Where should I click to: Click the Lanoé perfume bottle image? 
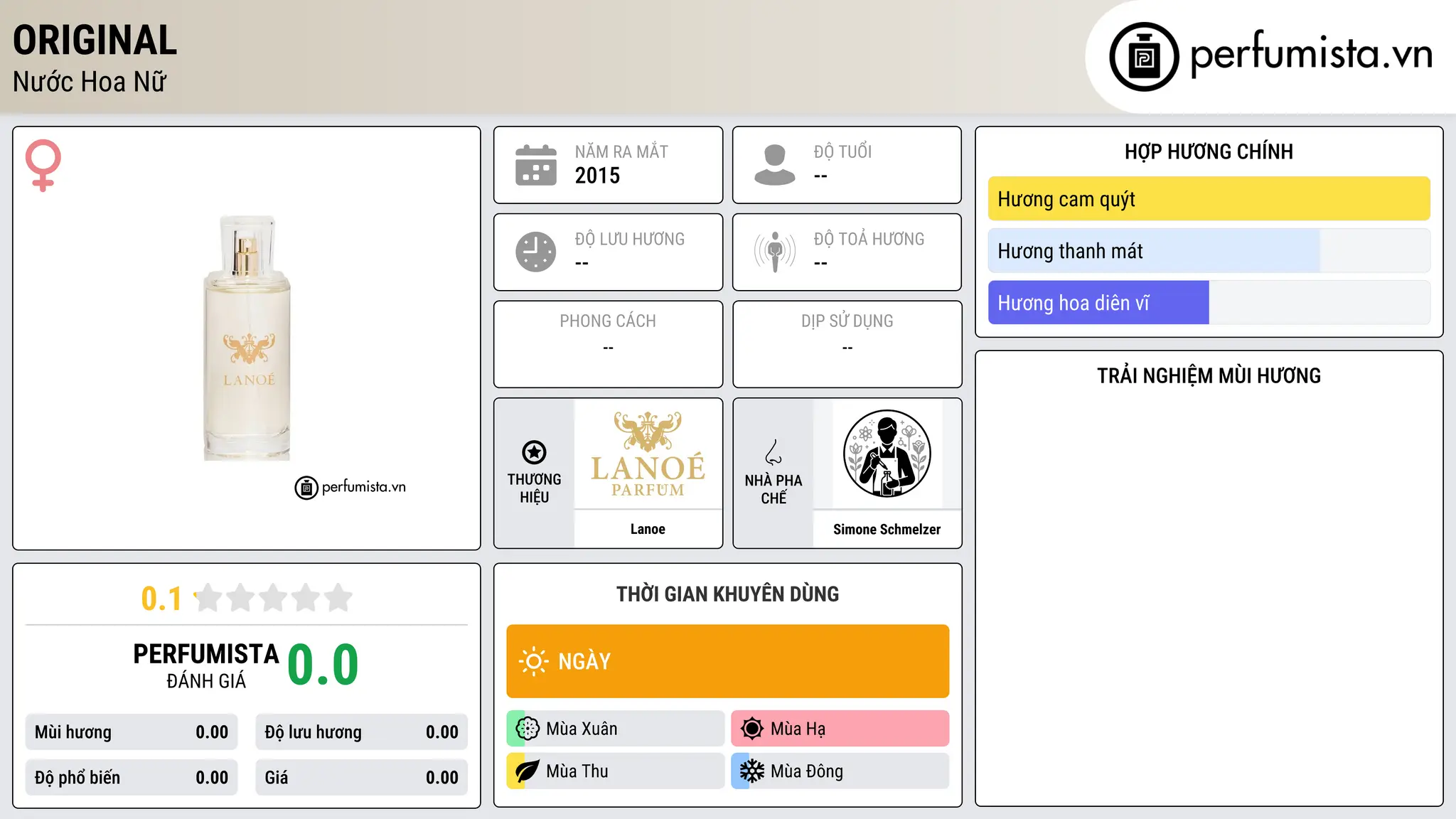pyautogui.click(x=247, y=338)
